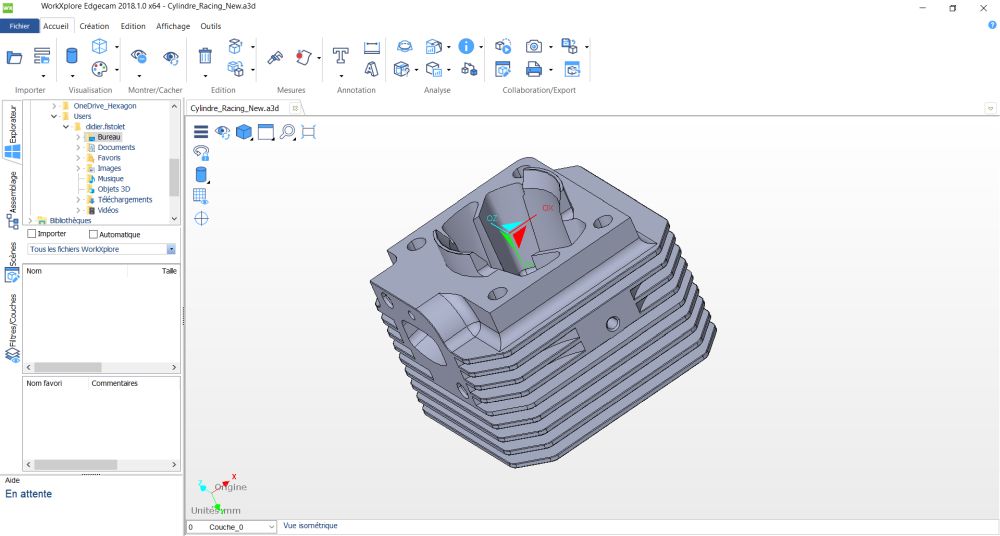Open the Filtres/Couches side tab
The width and height of the screenshot is (1000, 536).
pos(12,328)
